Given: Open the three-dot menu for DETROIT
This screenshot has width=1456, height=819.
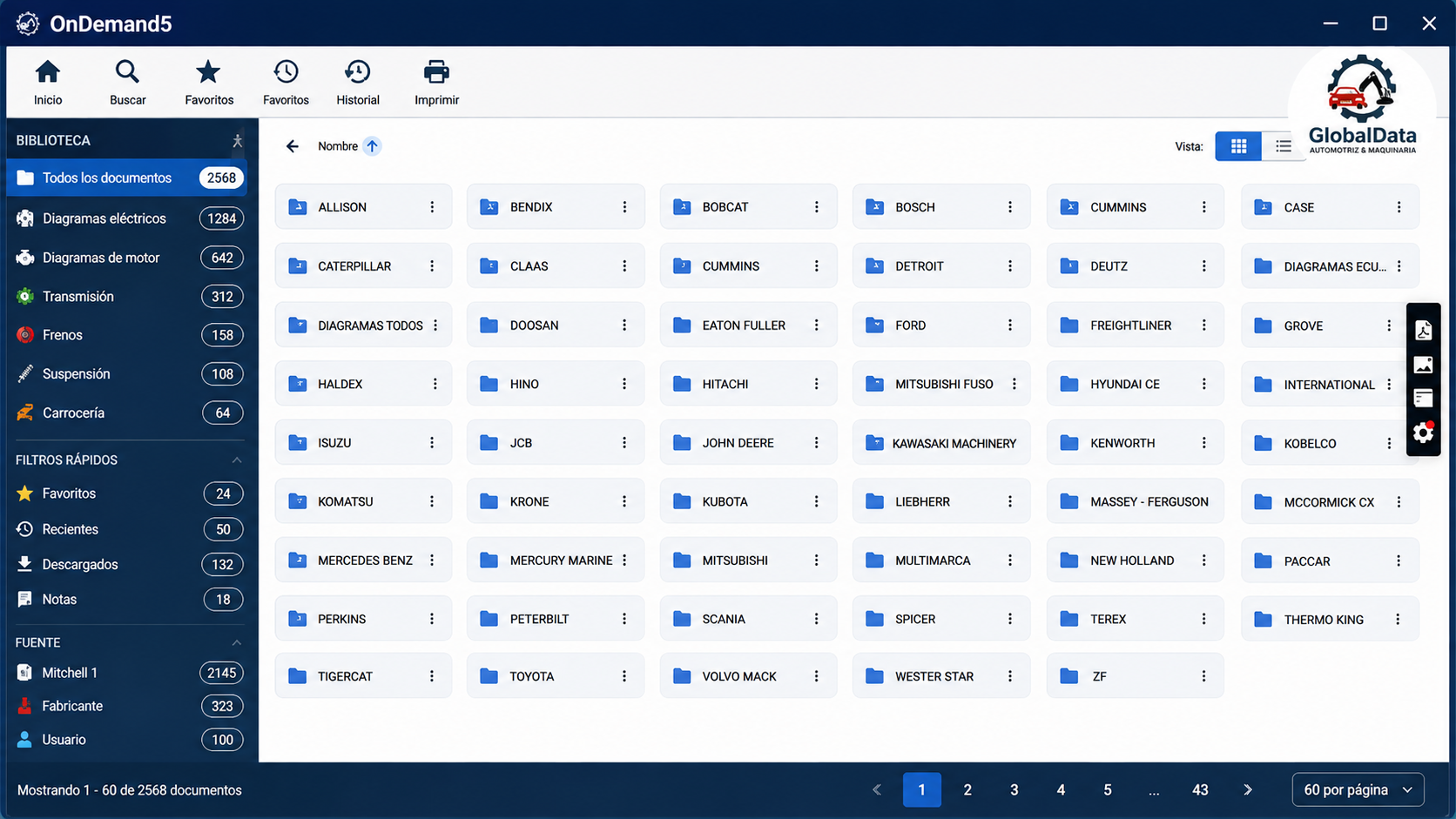Looking at the screenshot, I should pos(1010,266).
